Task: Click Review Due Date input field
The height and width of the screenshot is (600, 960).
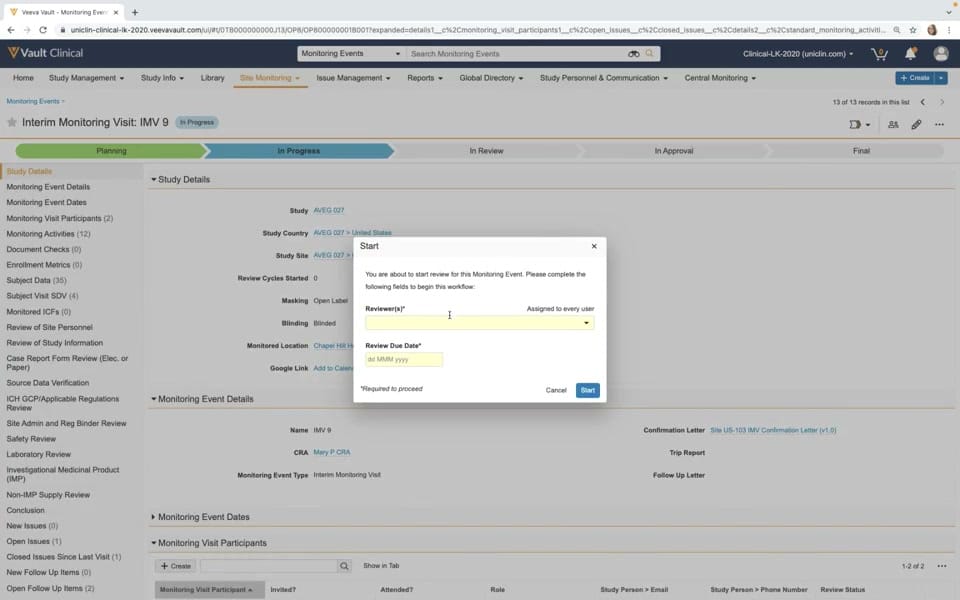Action: point(403,359)
